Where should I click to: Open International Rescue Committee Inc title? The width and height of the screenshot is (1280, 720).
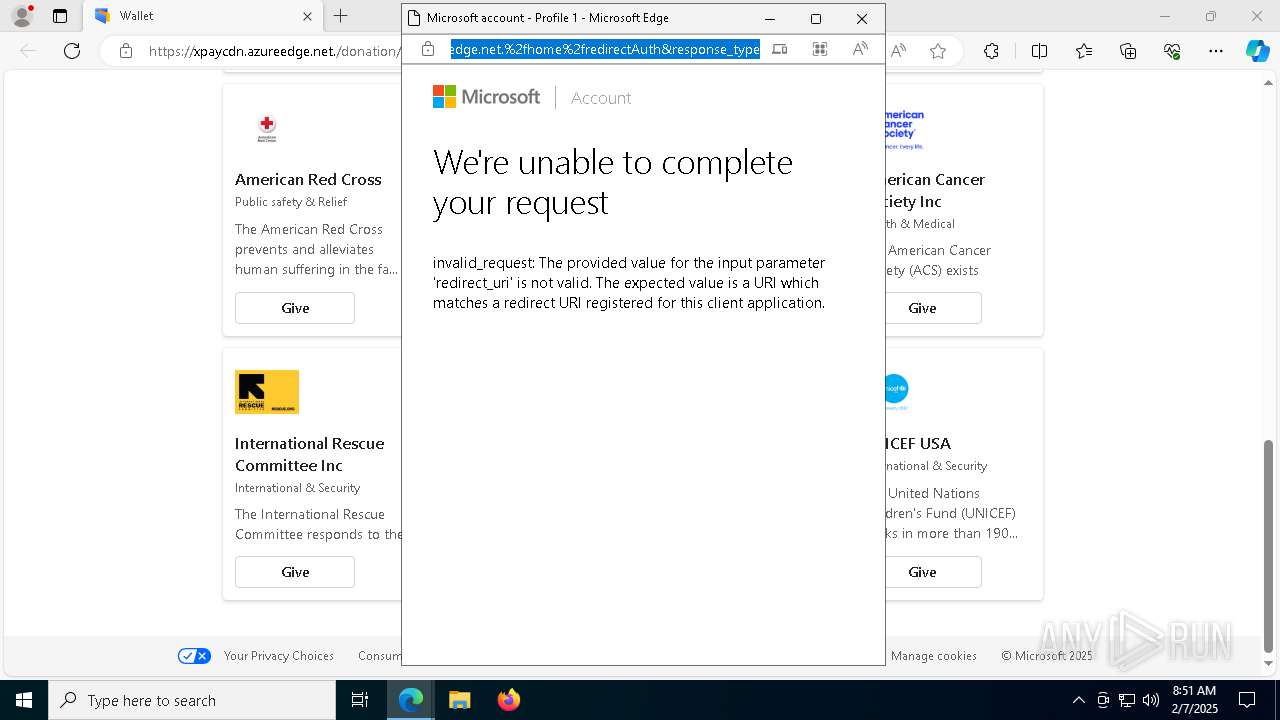pyautogui.click(x=310, y=454)
